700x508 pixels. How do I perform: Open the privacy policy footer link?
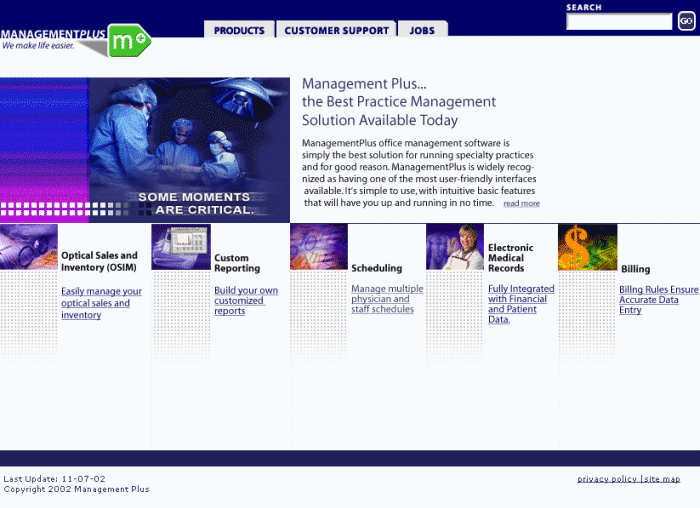click(x=607, y=479)
